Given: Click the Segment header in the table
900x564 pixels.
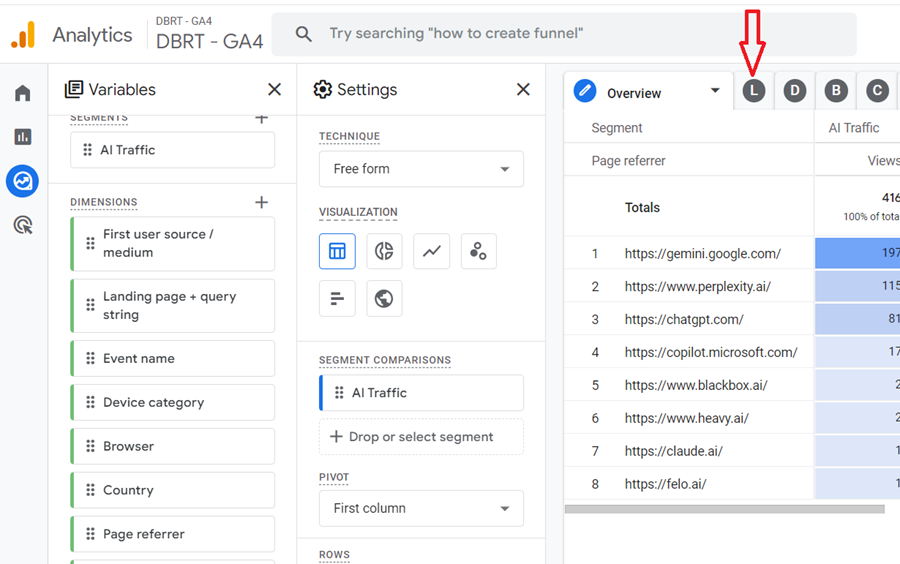Looking at the screenshot, I should [x=616, y=128].
